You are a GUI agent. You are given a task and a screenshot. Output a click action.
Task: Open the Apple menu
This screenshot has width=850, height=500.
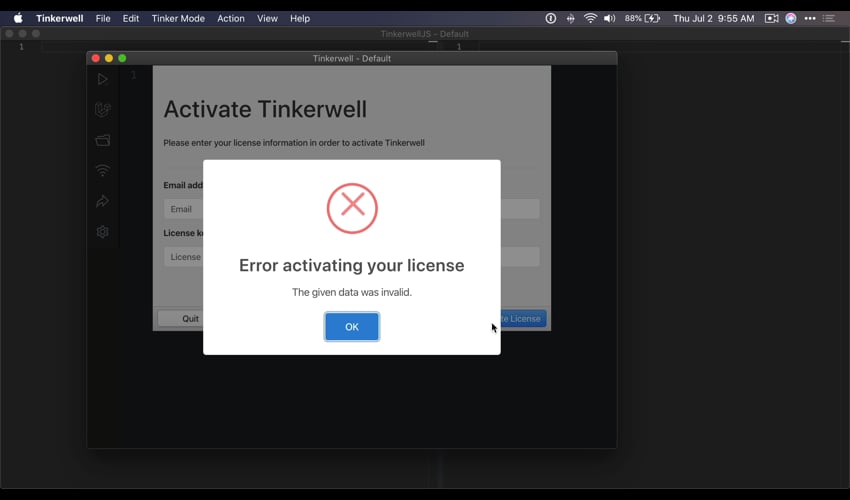[18, 18]
